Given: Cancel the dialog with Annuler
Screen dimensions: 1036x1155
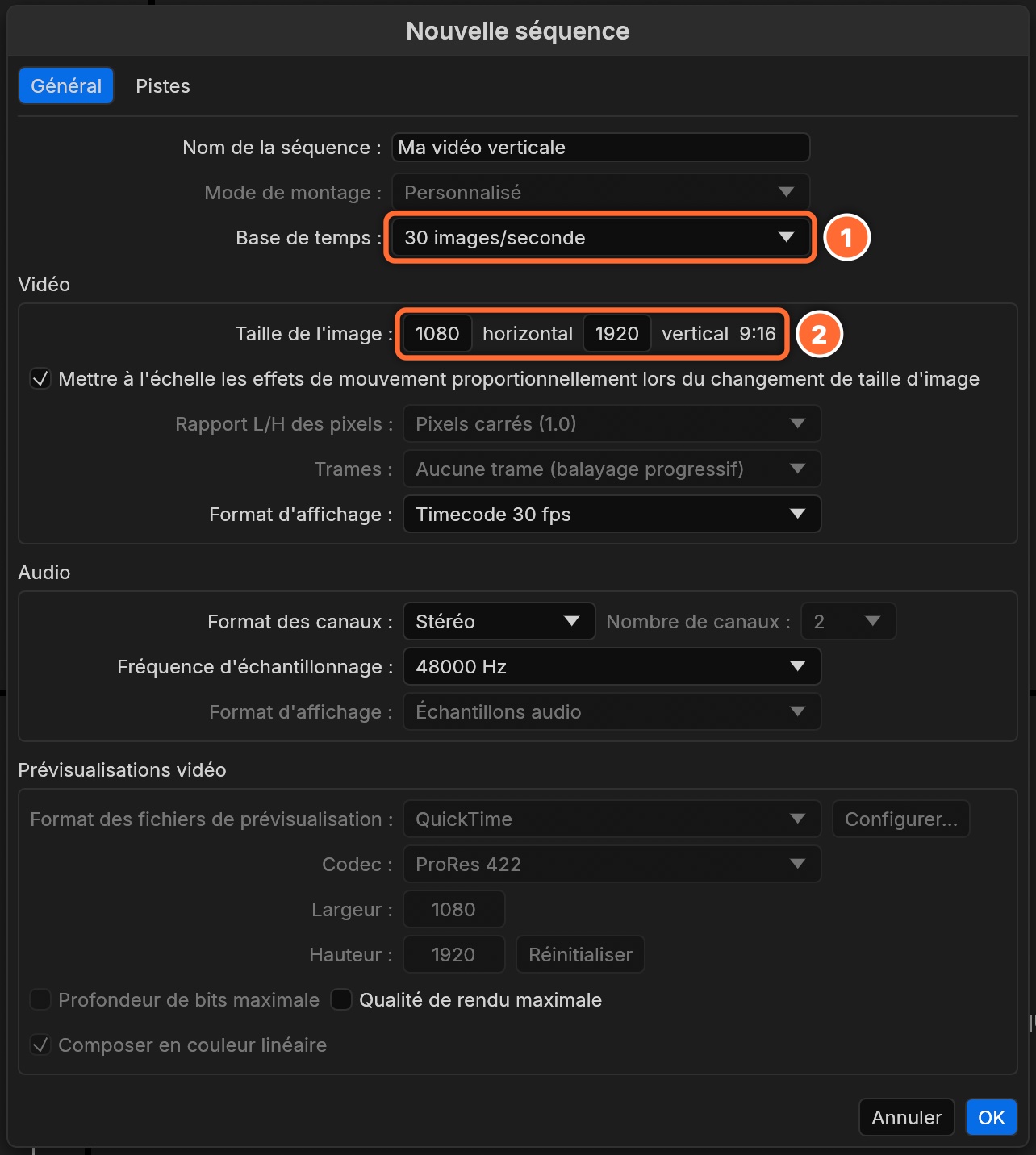Looking at the screenshot, I should click(x=906, y=1117).
